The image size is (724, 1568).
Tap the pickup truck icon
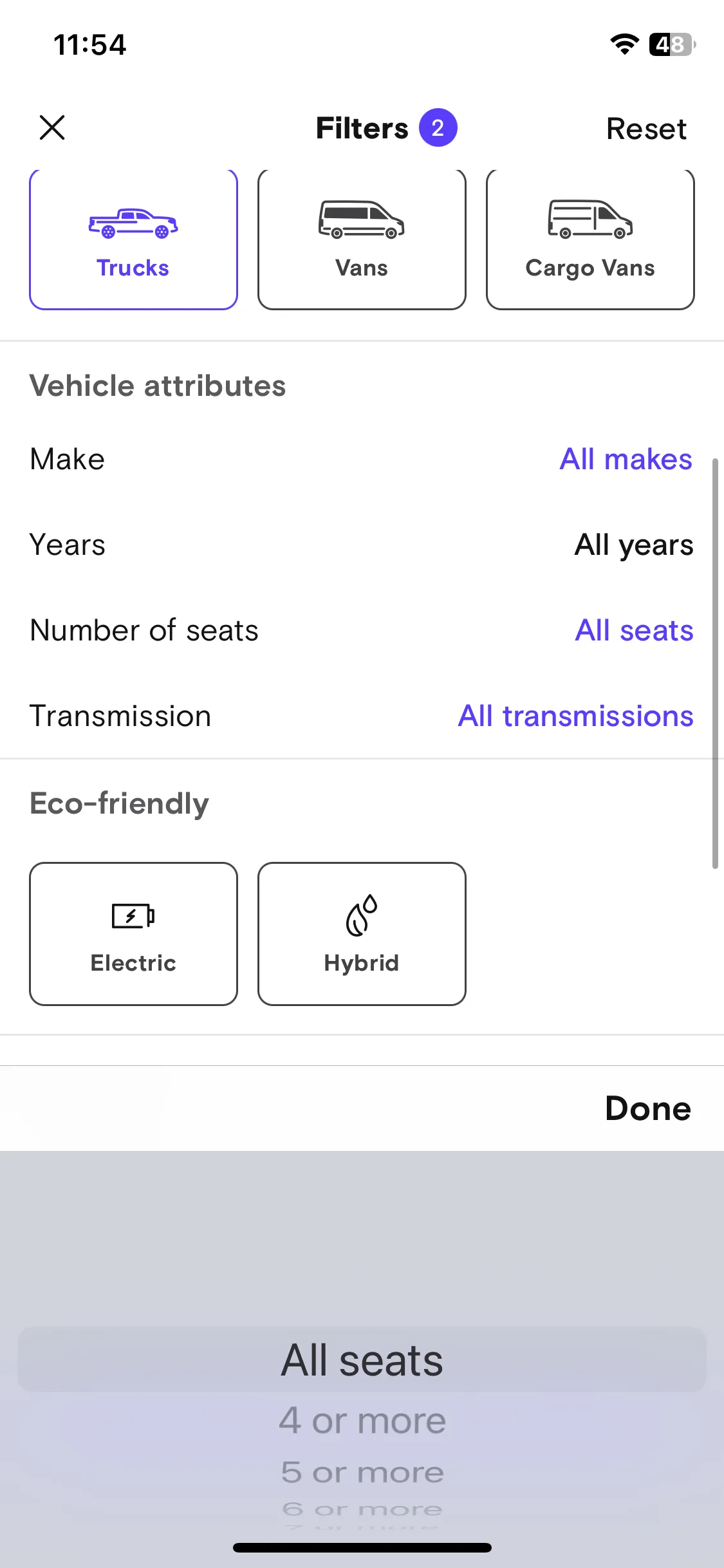[x=133, y=223]
